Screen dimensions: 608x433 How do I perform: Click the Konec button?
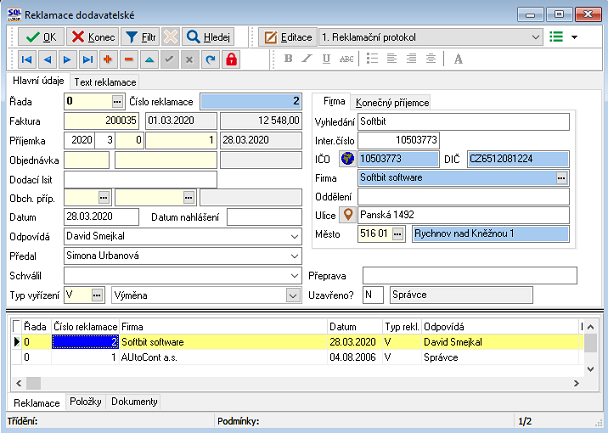click(93, 37)
